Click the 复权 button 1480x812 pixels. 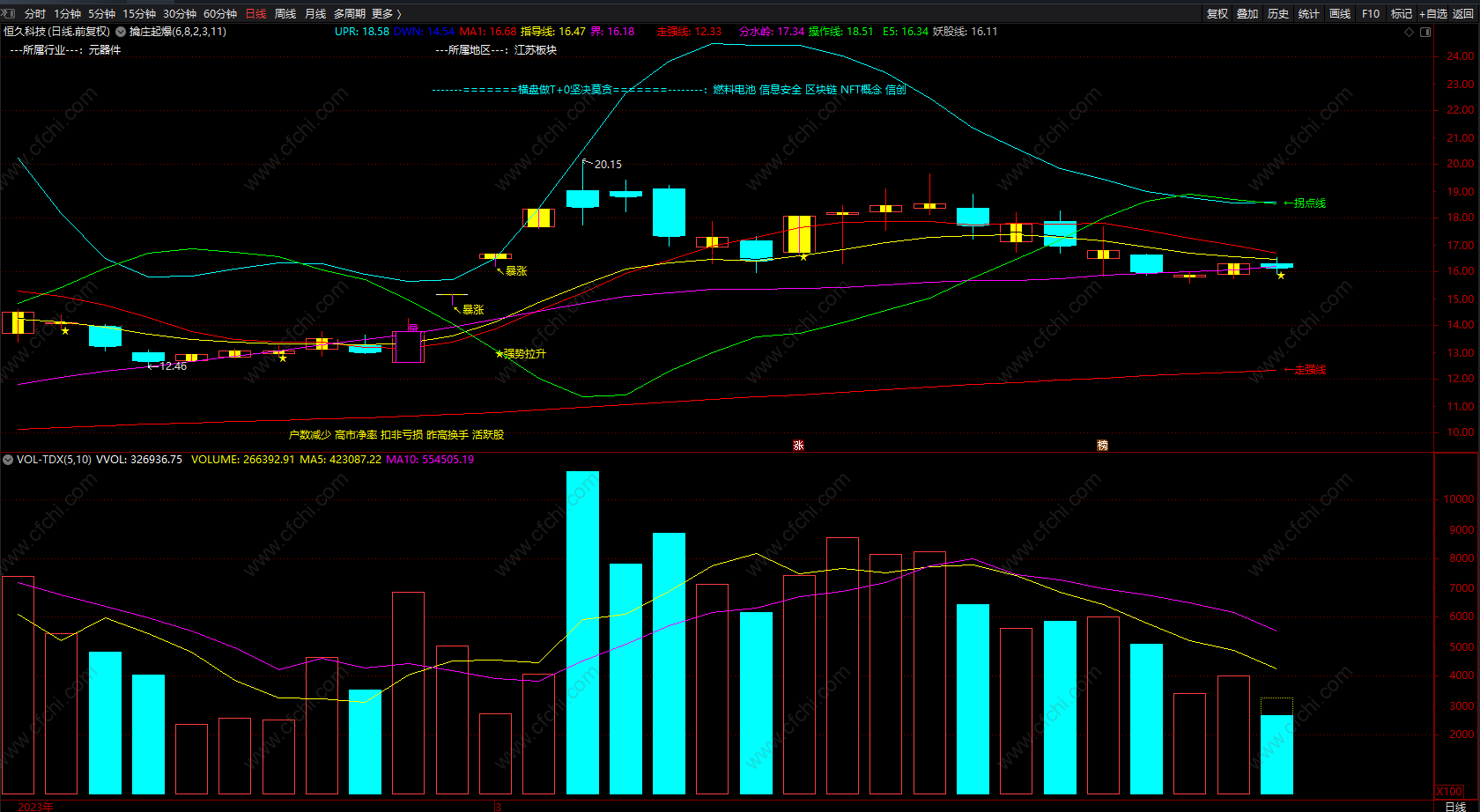1217,14
